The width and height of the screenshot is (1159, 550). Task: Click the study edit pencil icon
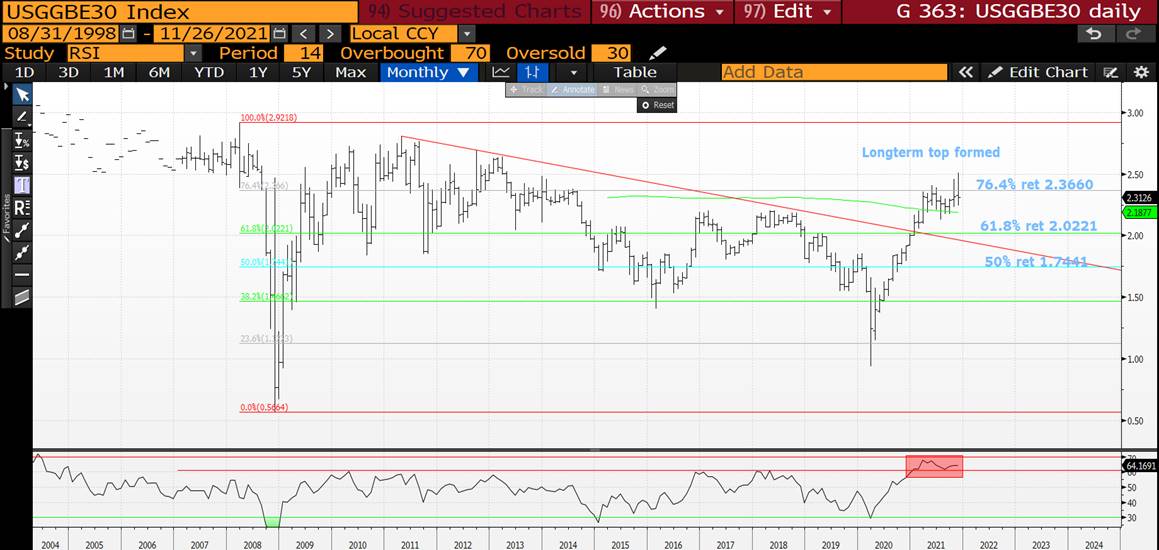pyautogui.click(x=657, y=53)
